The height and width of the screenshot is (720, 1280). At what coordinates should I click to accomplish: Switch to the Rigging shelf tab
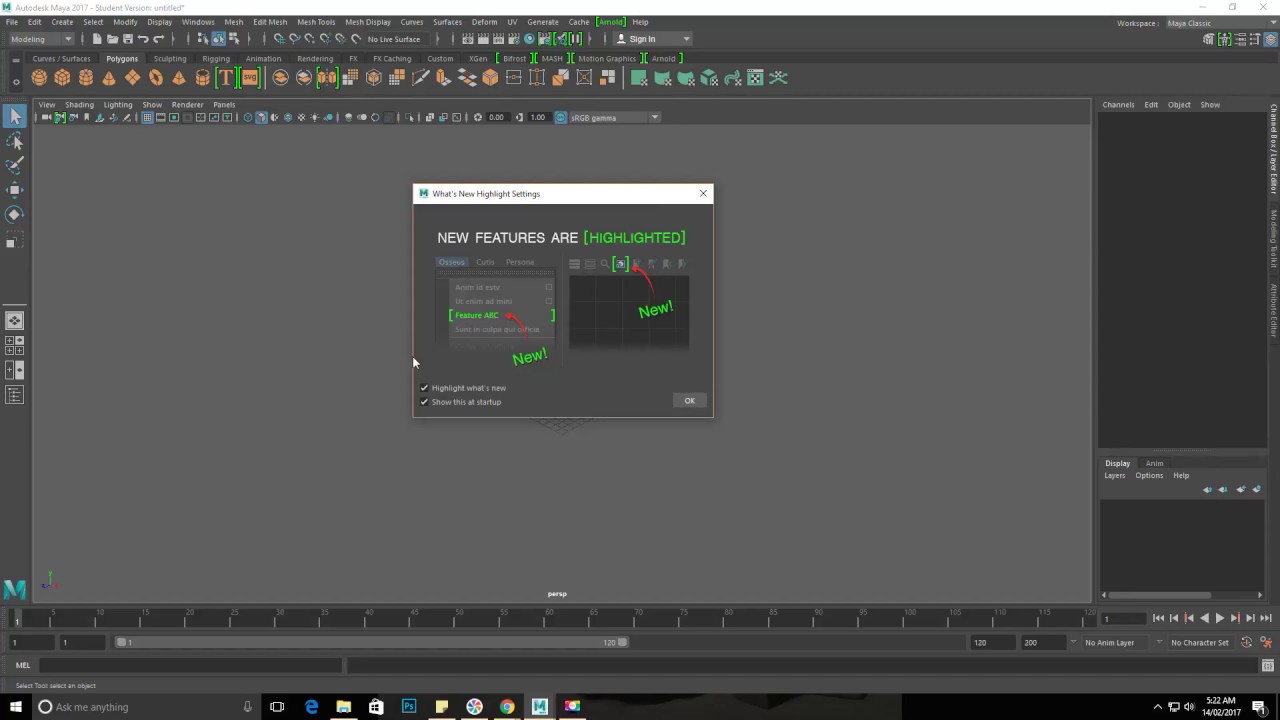[x=215, y=59]
